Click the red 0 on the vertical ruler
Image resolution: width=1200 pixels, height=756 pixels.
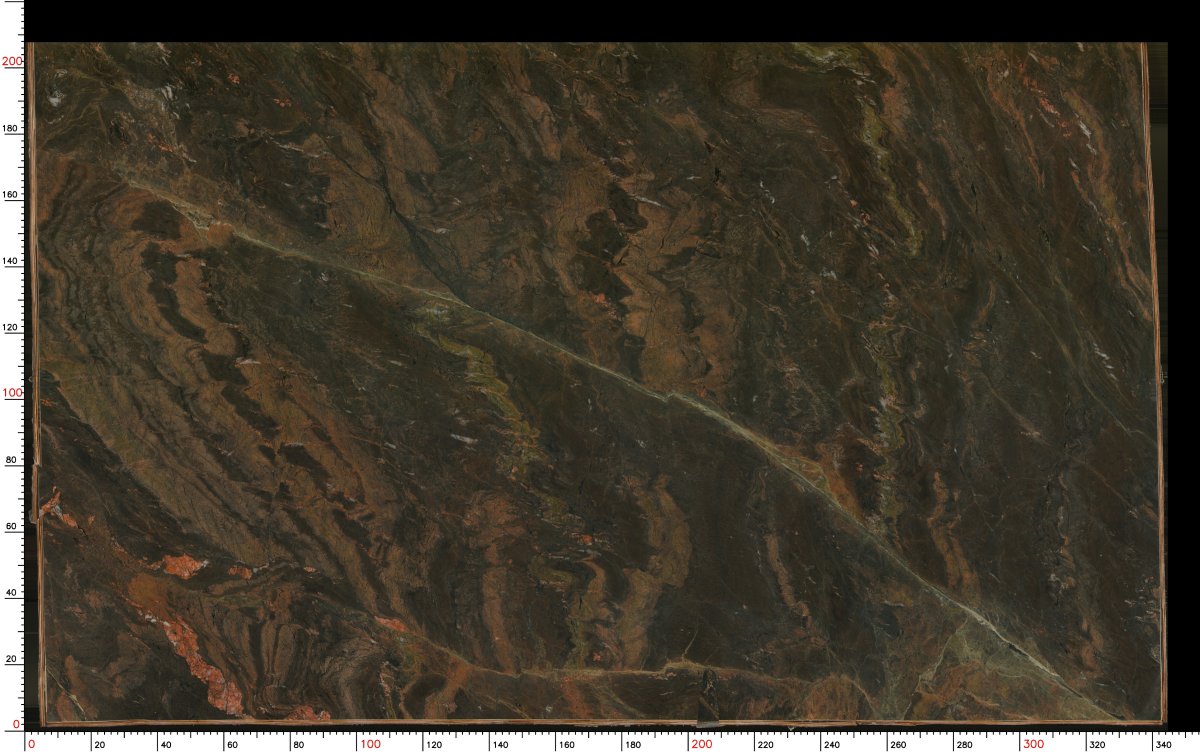click(x=17, y=723)
